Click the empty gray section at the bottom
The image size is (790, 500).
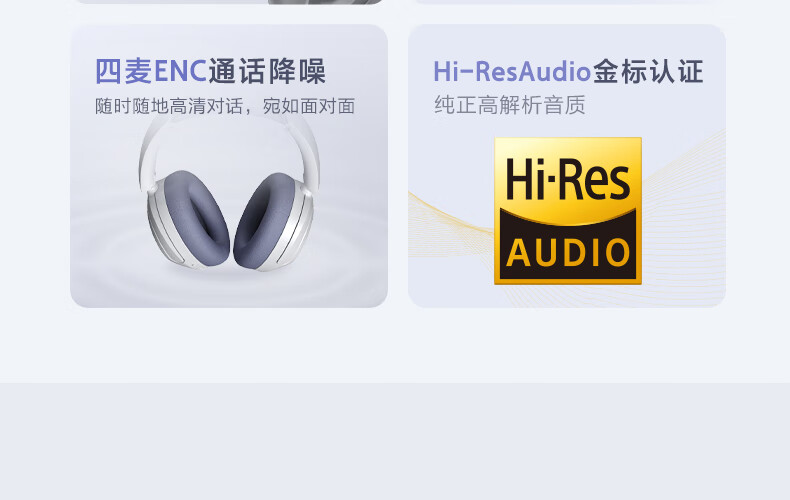coord(395,441)
